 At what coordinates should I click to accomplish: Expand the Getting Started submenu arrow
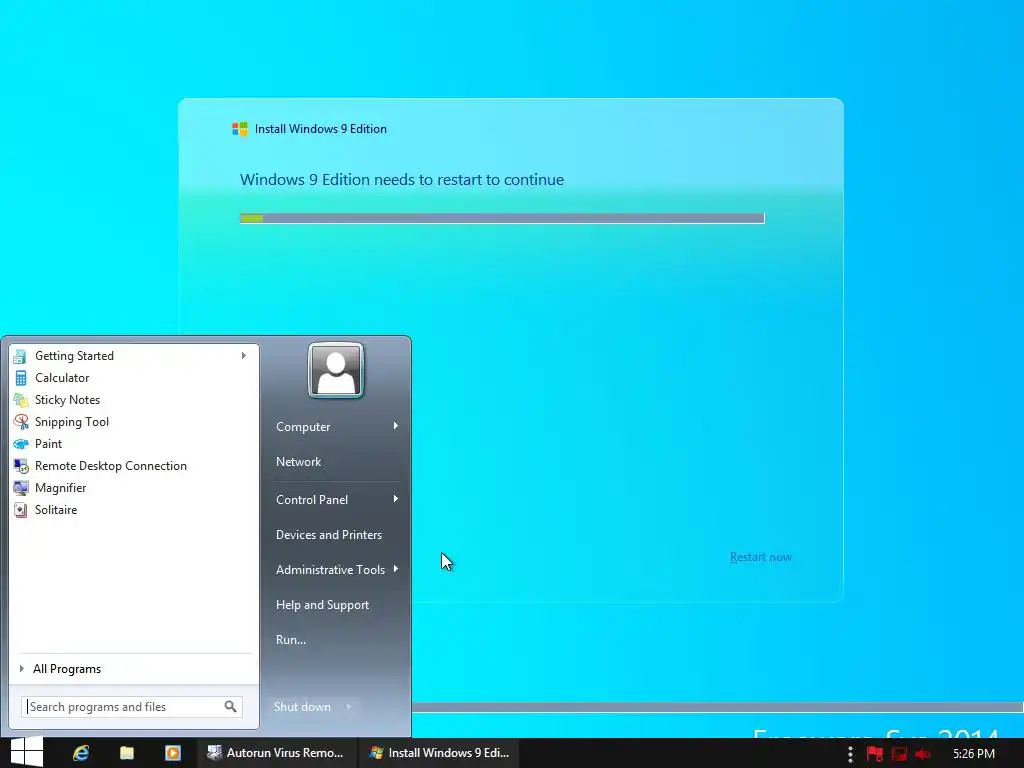244,355
